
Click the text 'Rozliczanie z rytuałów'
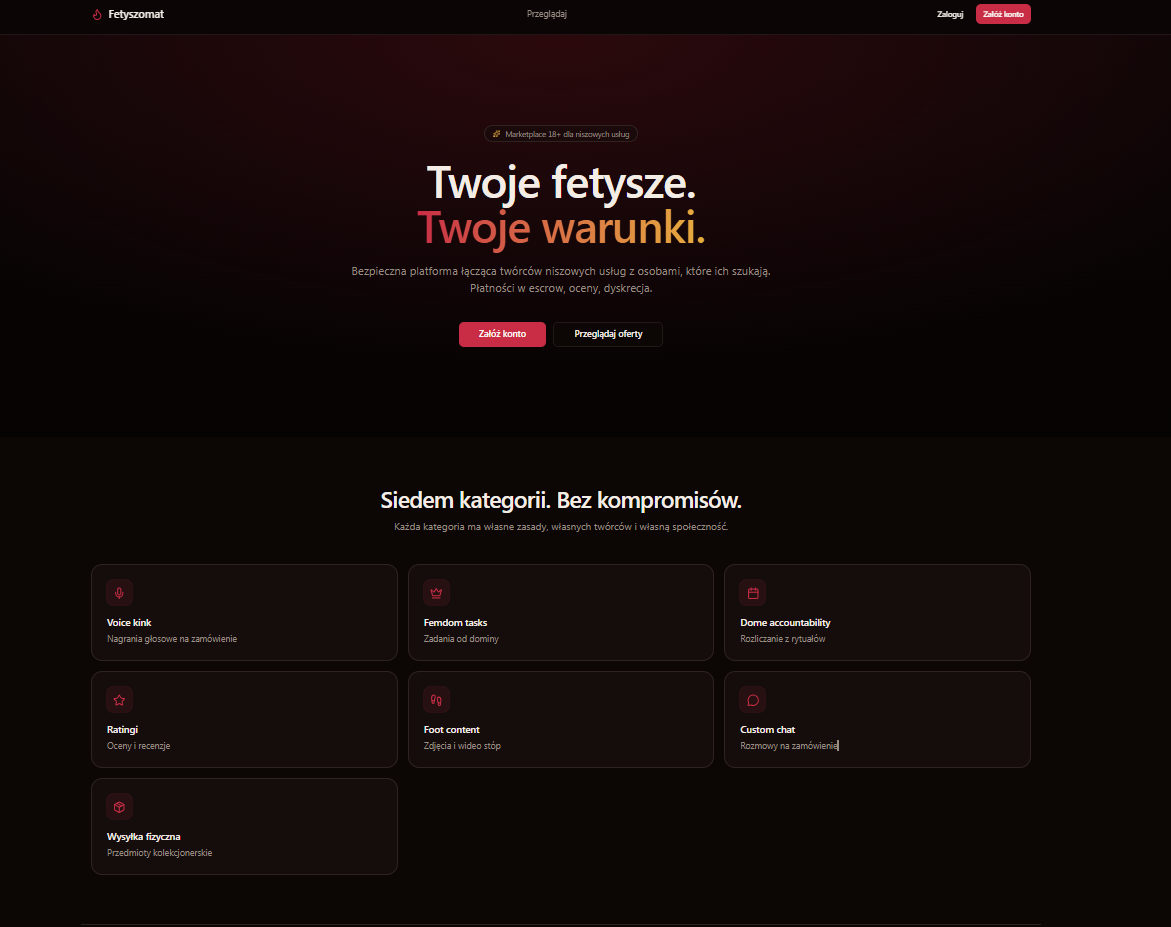click(x=783, y=639)
